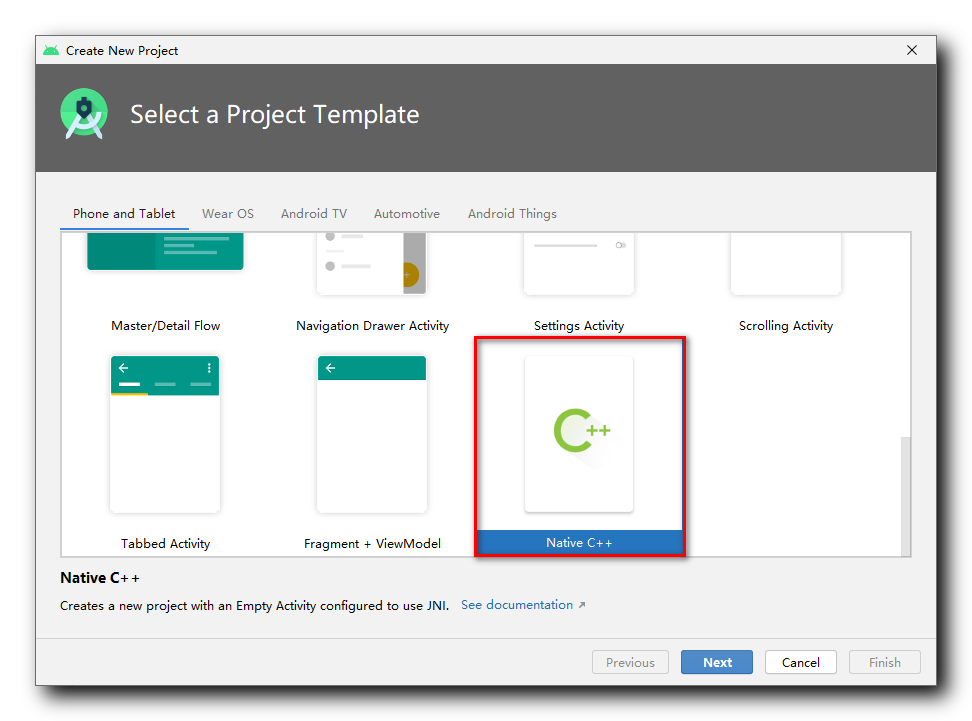Screen dimensions: 972x721
Task: Click the Fragment + ViewModel label
Action: click(x=372, y=543)
